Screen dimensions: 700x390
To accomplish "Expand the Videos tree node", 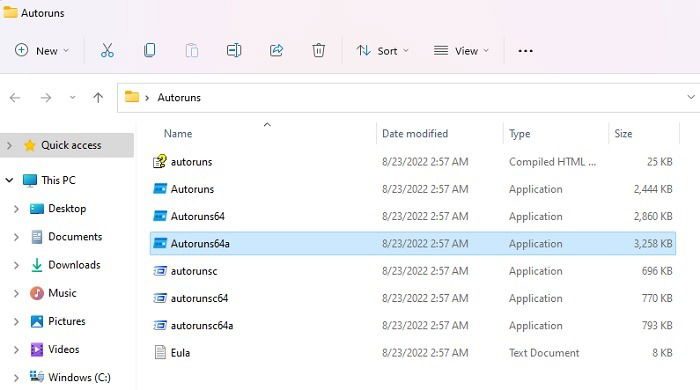I will pyautogui.click(x=17, y=349).
